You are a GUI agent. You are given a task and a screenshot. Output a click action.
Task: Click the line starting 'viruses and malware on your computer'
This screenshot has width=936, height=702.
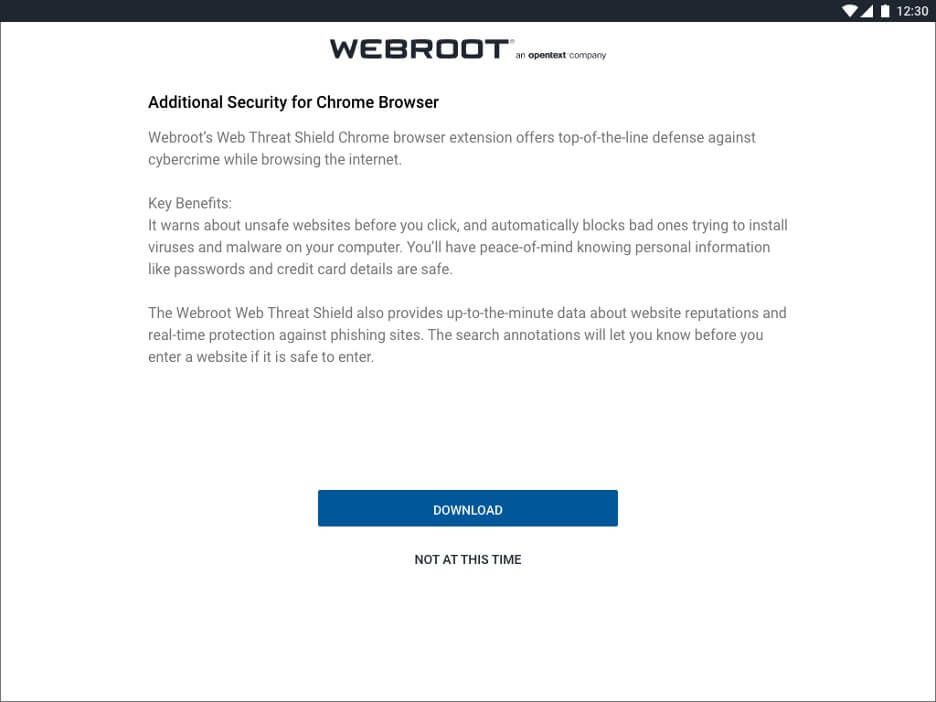pos(459,247)
